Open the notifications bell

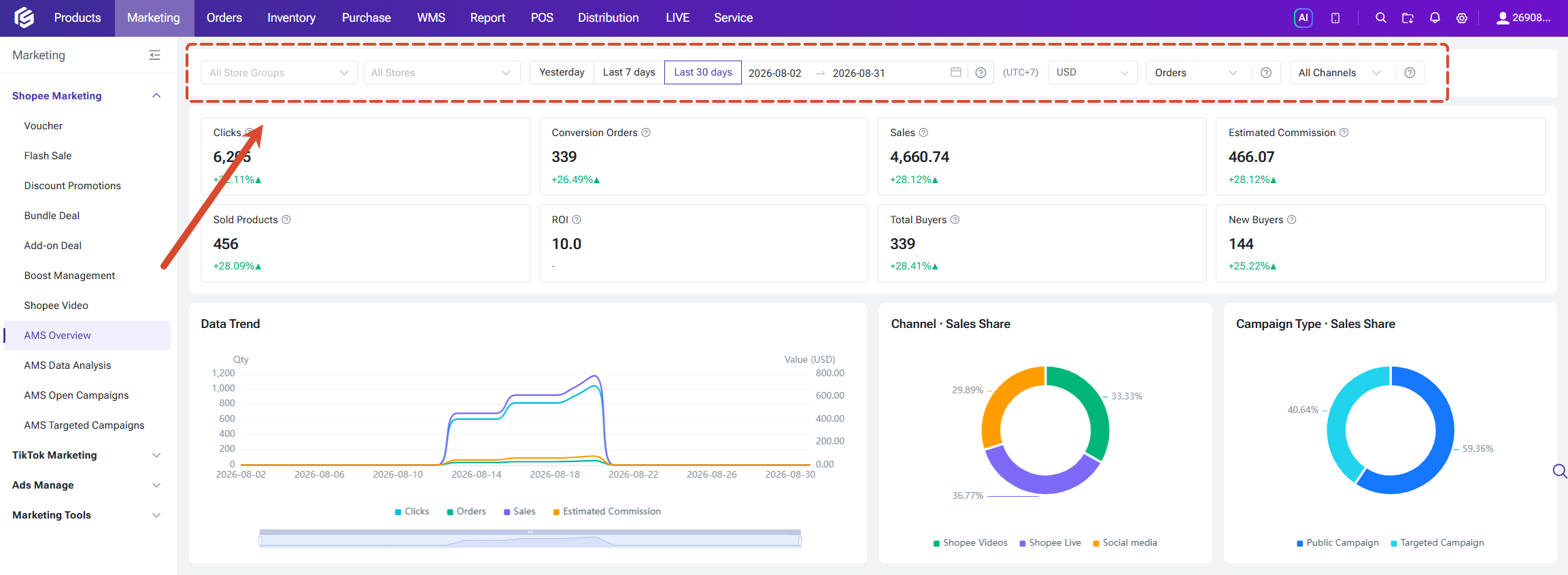click(x=1435, y=18)
